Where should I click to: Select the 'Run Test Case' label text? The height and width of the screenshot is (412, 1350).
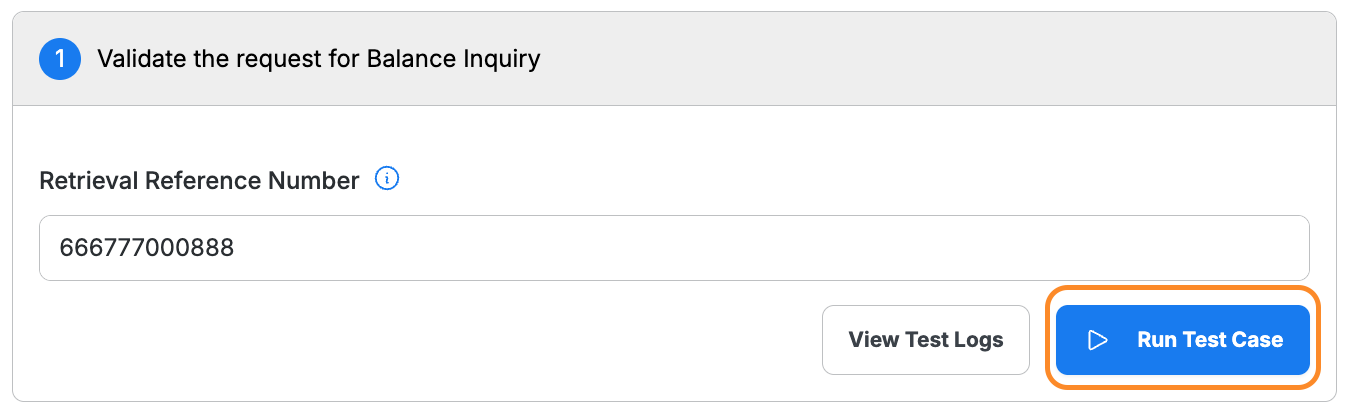click(1209, 340)
